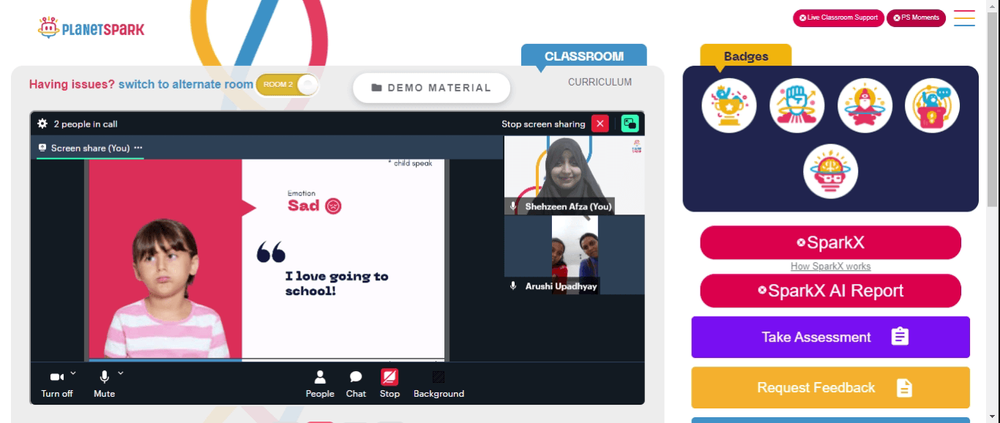Open the Chat panel
This screenshot has height=423, width=1000.
tap(356, 384)
